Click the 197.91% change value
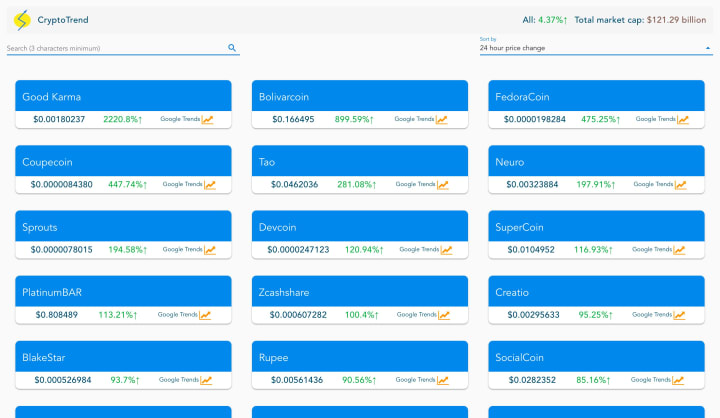720x418 pixels. (x=596, y=185)
